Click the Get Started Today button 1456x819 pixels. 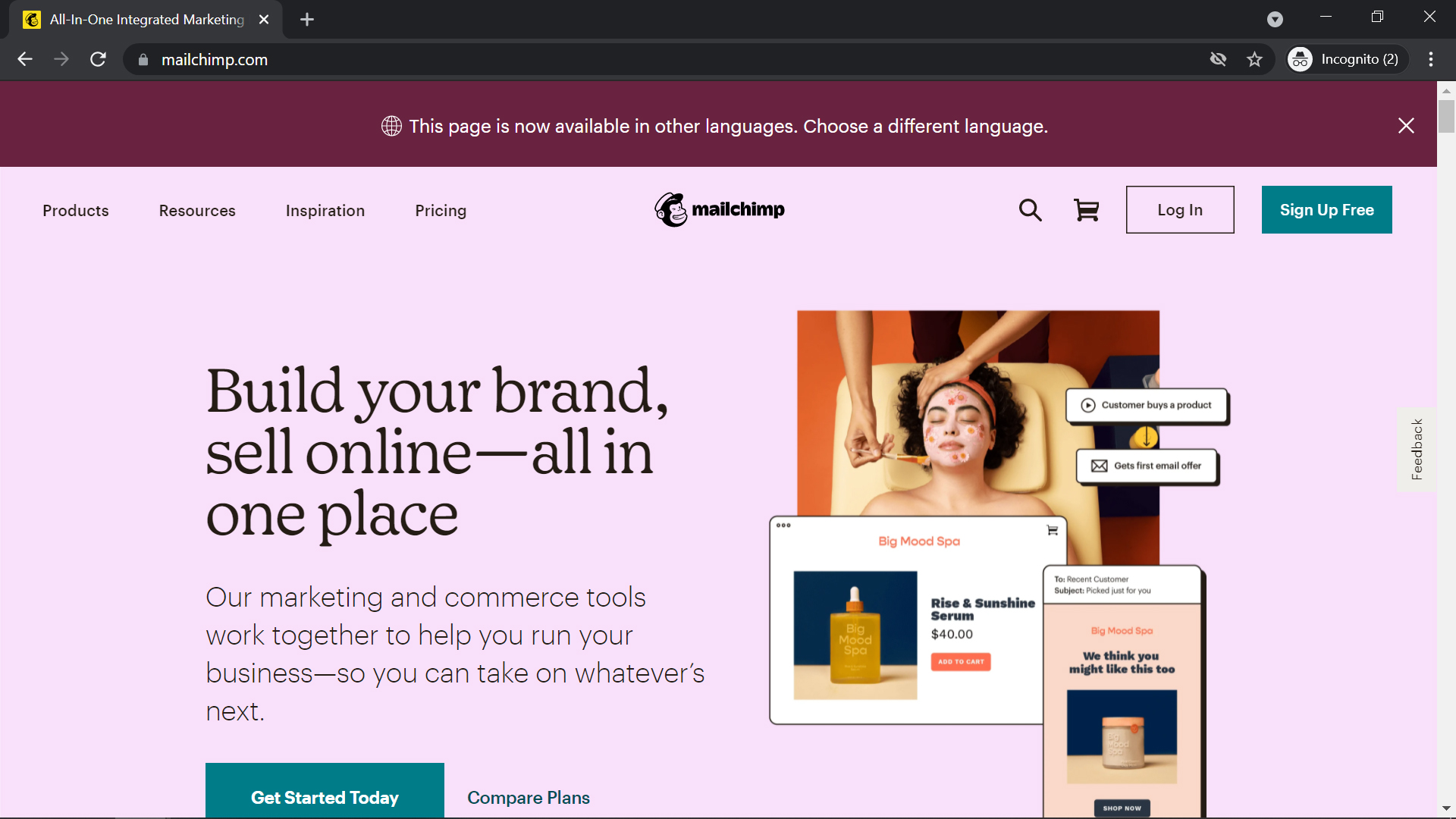(x=325, y=791)
